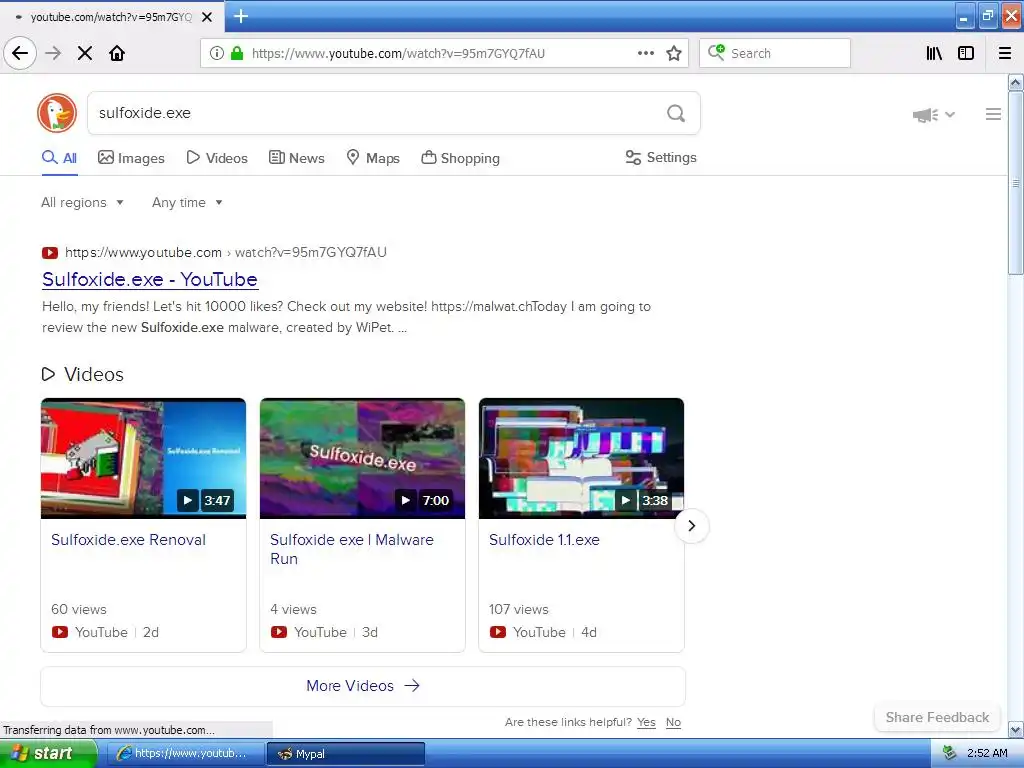Select the Mypal taskbar button
The width and height of the screenshot is (1024, 768).
[x=346, y=754]
